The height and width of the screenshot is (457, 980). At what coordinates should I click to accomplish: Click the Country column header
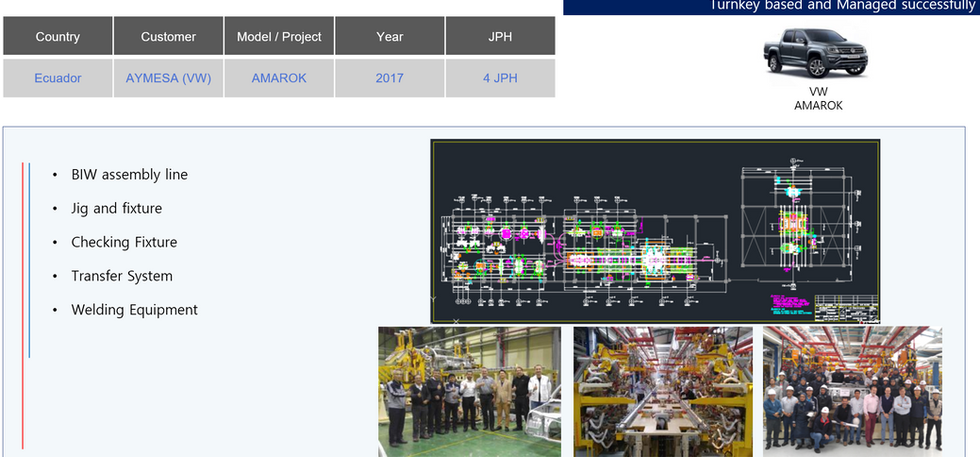pyautogui.click(x=58, y=36)
